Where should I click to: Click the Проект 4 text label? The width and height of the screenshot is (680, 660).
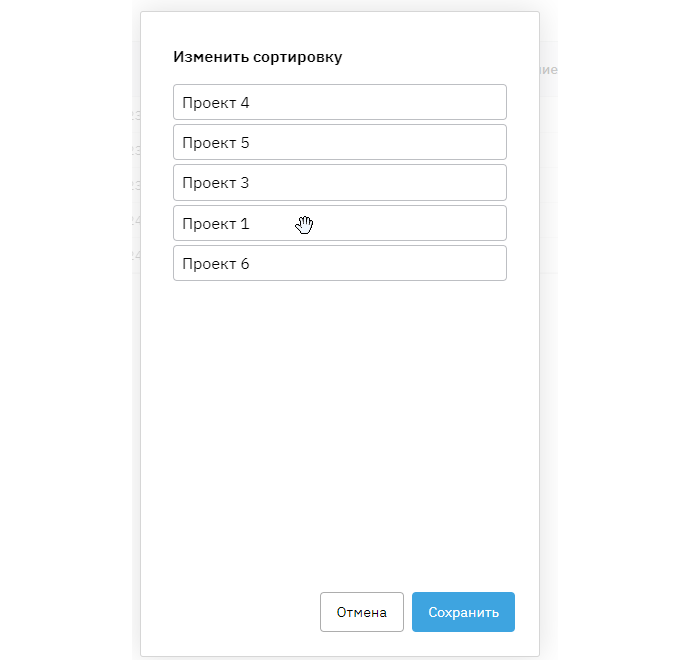tap(215, 102)
